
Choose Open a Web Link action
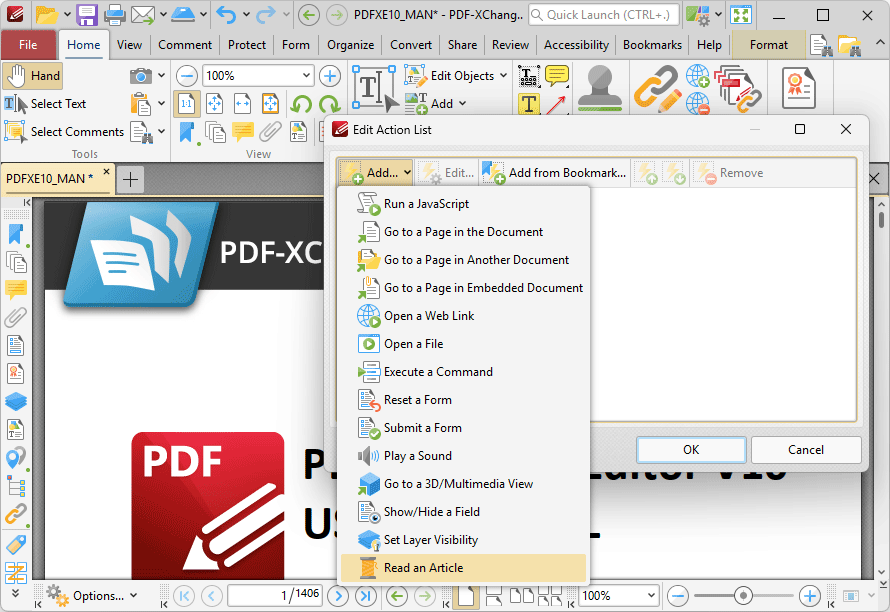[463, 316]
